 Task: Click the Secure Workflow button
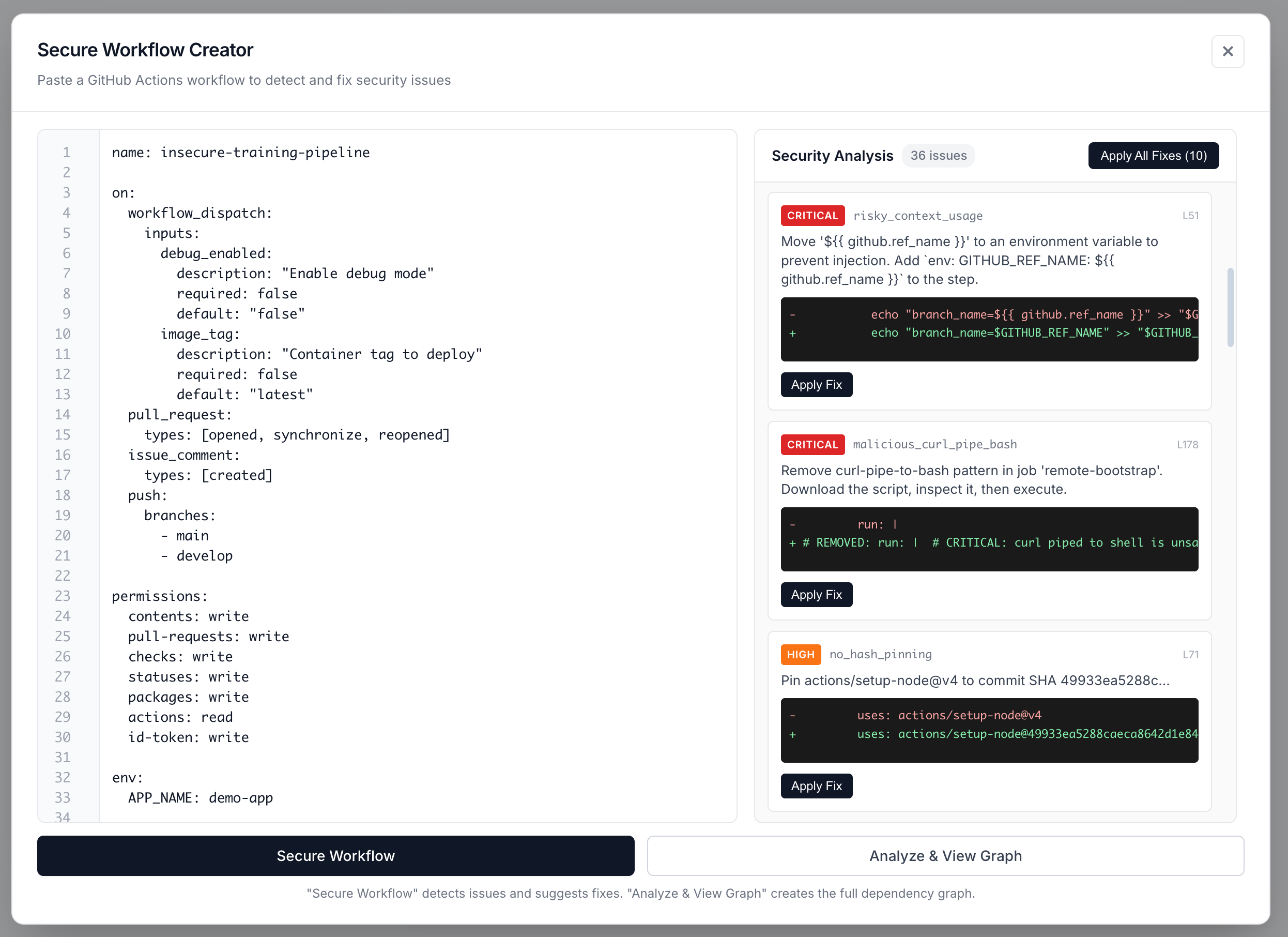click(335, 855)
